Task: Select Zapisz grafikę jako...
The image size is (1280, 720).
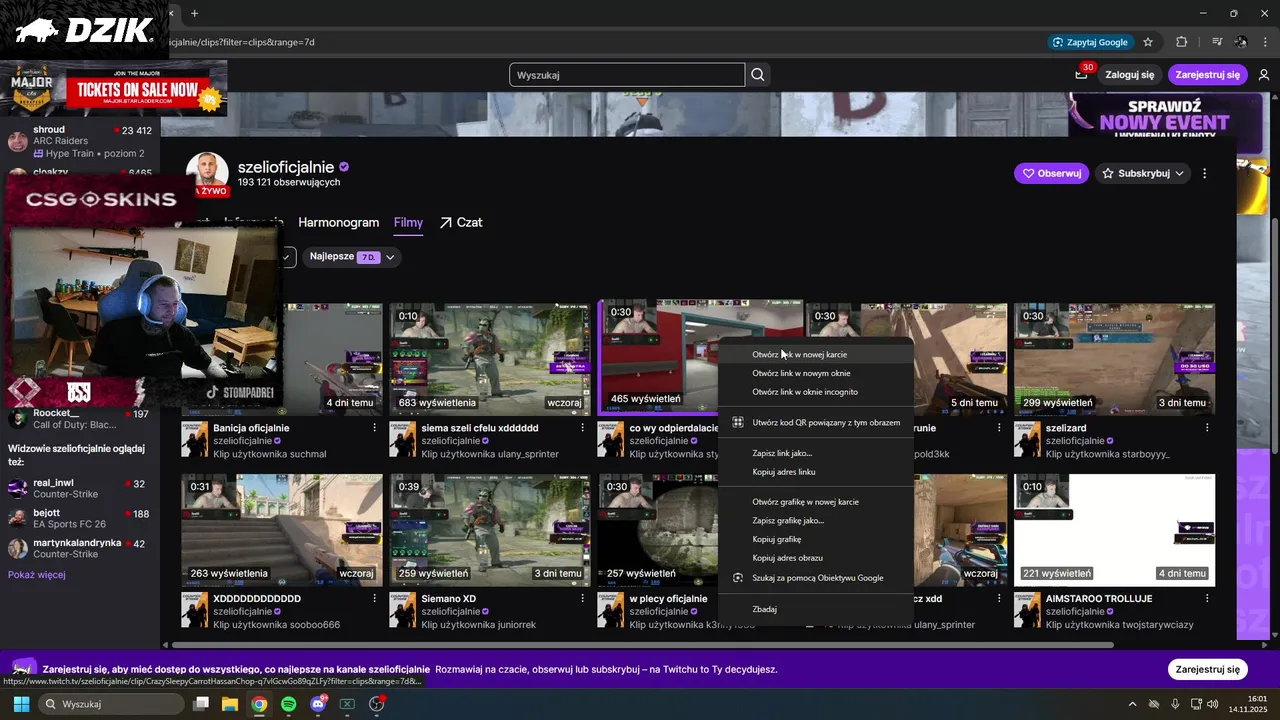Action: [x=815, y=520]
